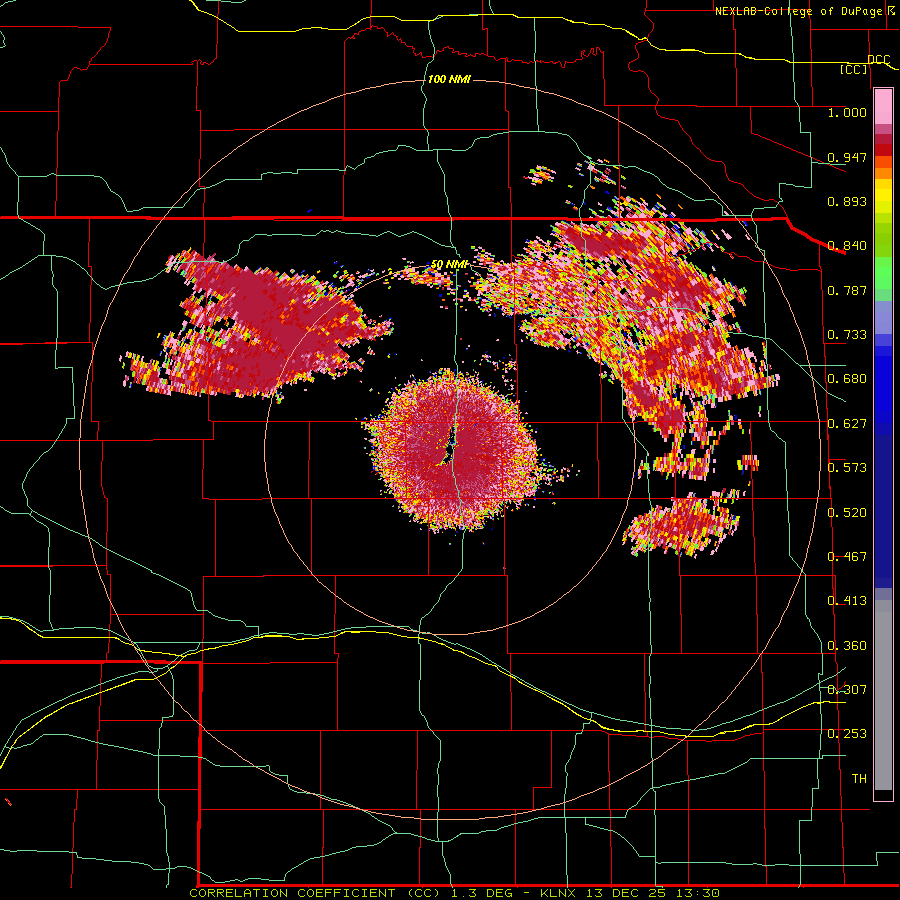
Task: Click the 0.680 color scale value
Action: [x=847, y=379]
